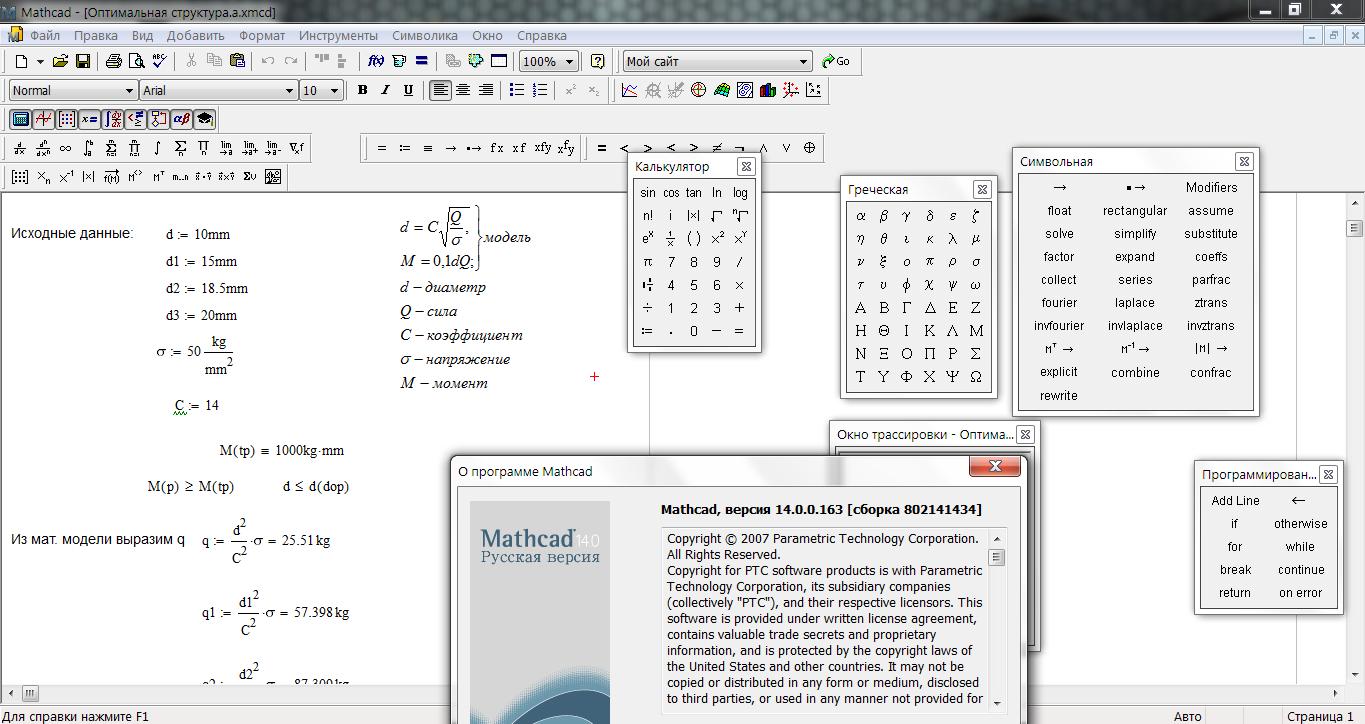Insert contour plot icon
The height and width of the screenshot is (724, 1365).
744,90
